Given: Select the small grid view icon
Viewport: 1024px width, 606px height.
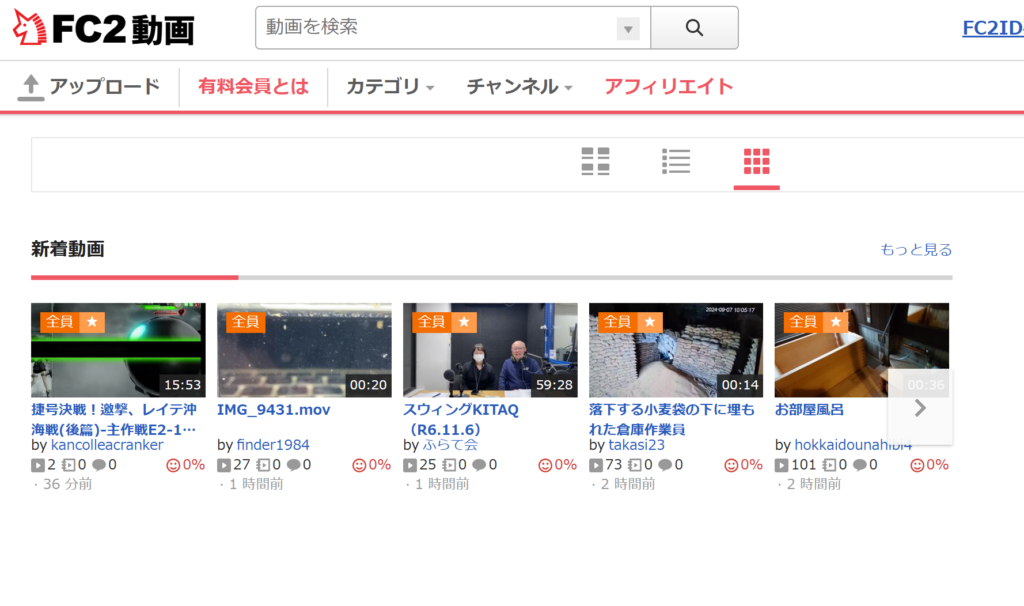Looking at the screenshot, I should [x=756, y=161].
